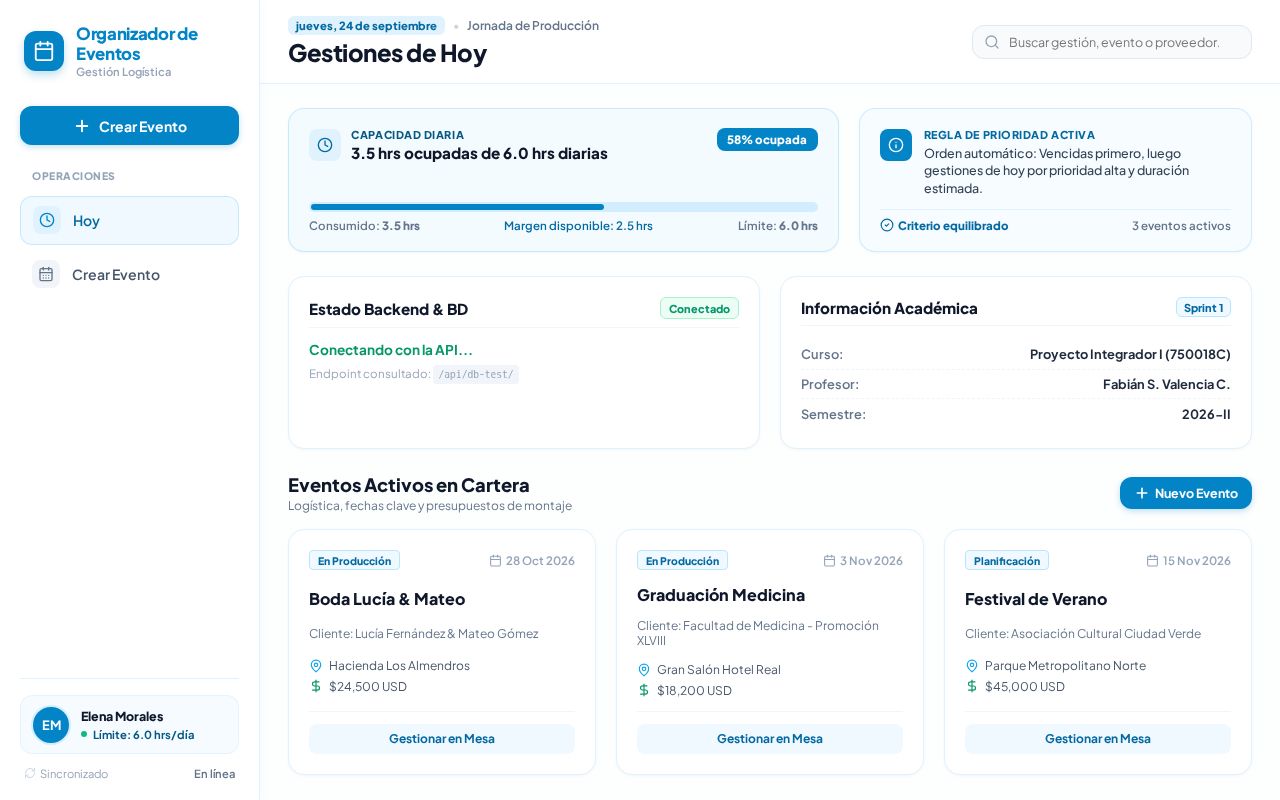Image resolution: width=1280 pixels, height=800 pixels.
Task: Click the calendar icon beside sidebar Crear Evento
Action: click(46, 274)
